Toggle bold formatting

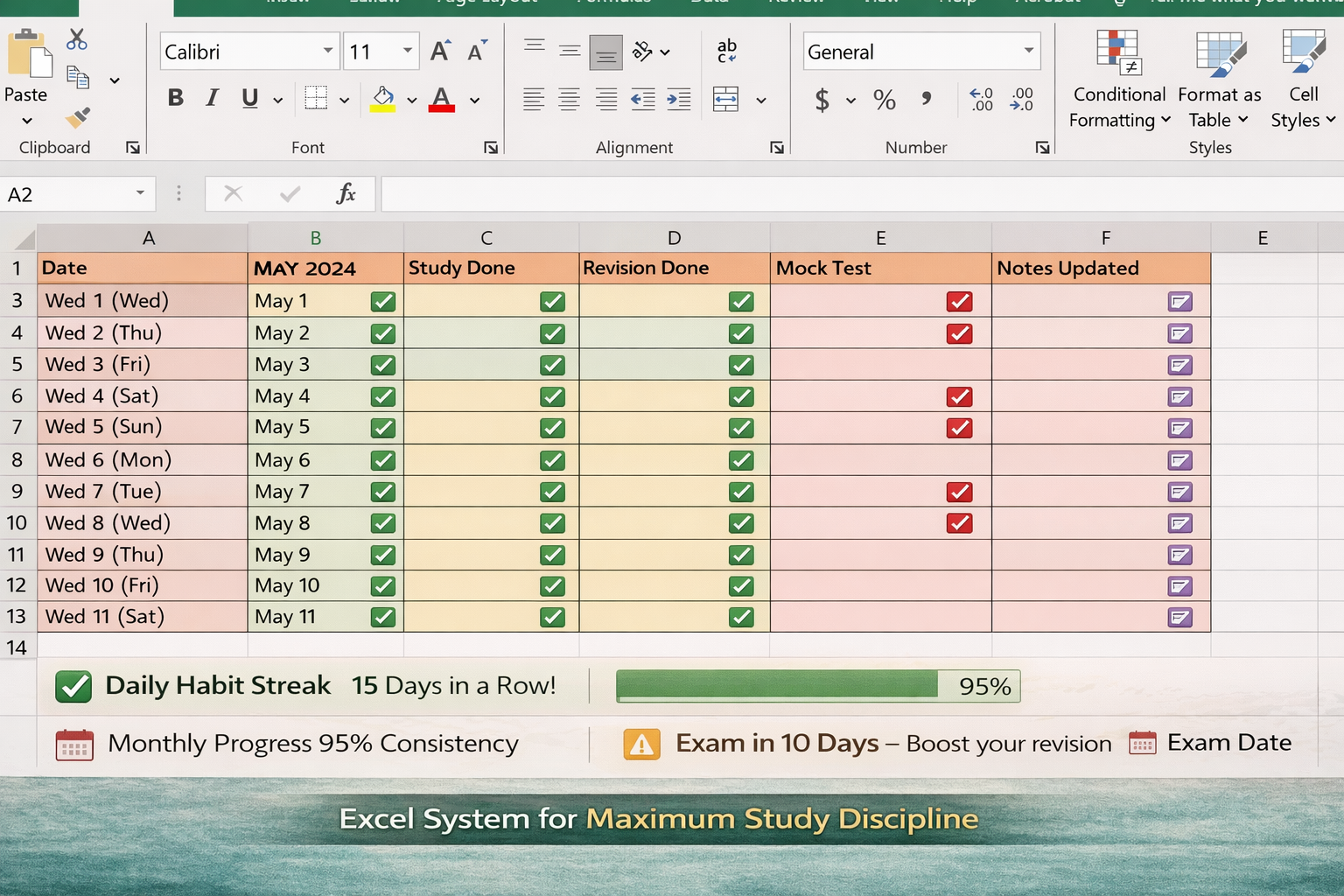[x=175, y=98]
